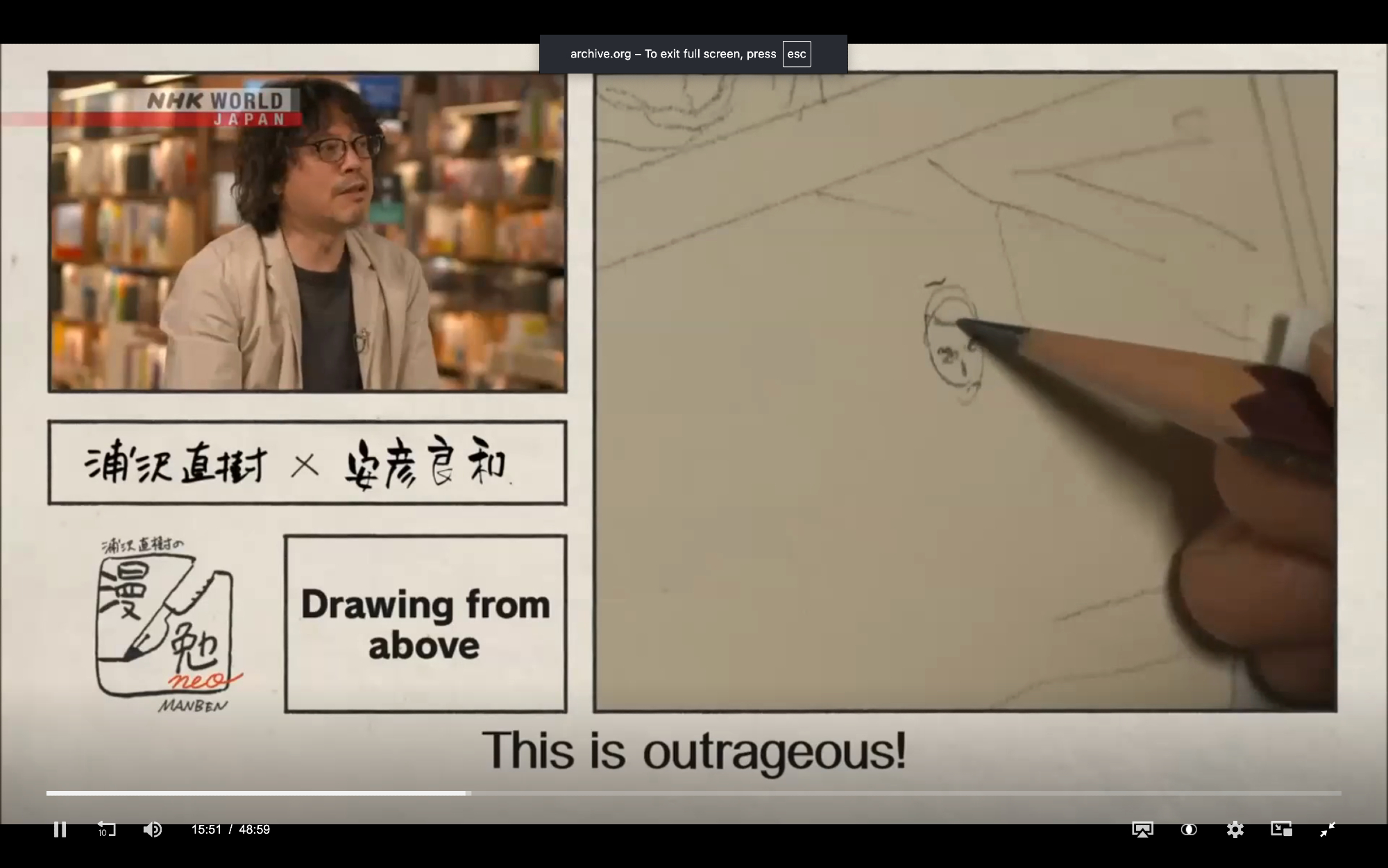The width and height of the screenshot is (1388, 868).
Task: Pause the video playback
Action: [x=60, y=829]
